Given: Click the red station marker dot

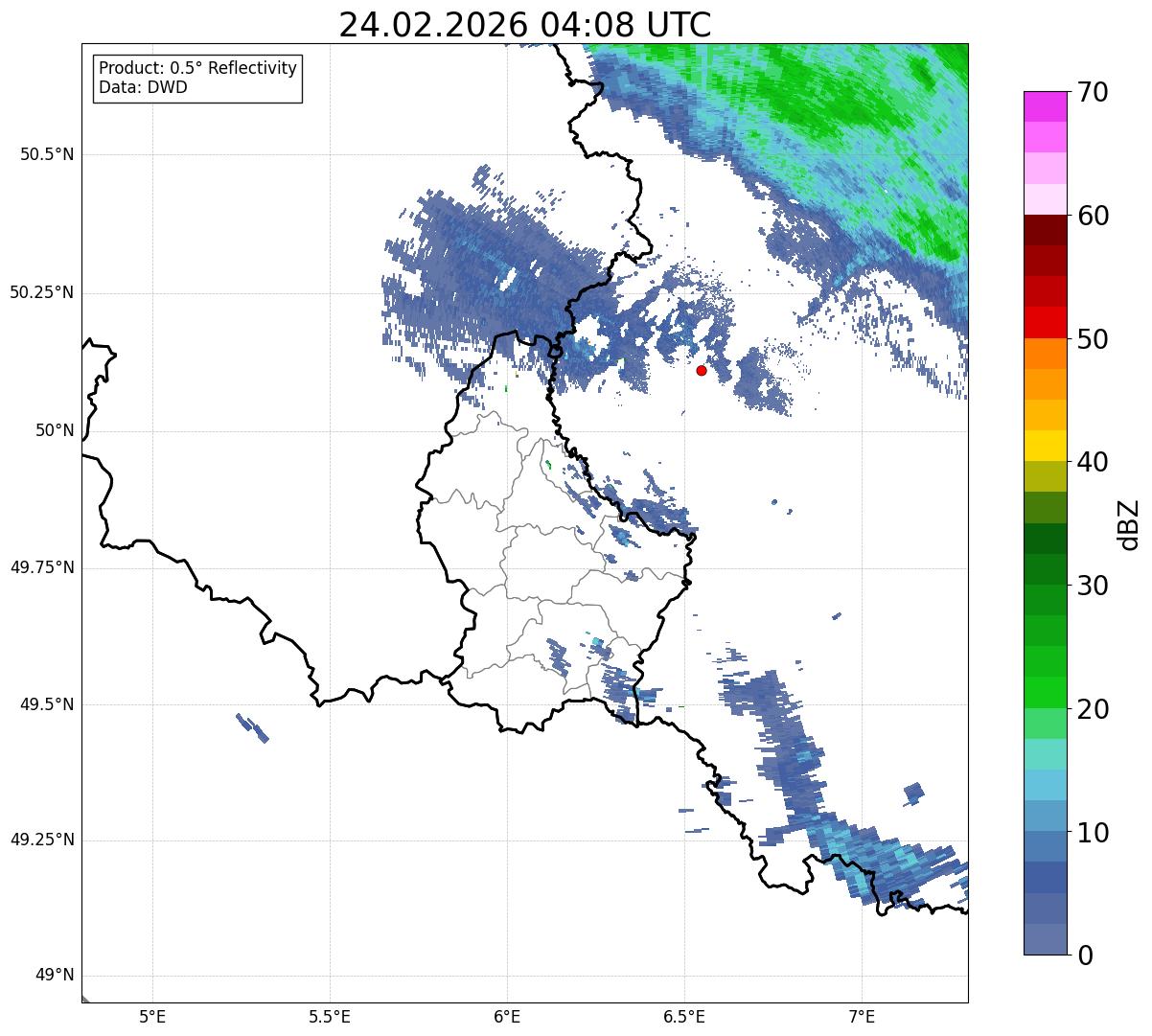Looking at the screenshot, I should pos(702,370).
